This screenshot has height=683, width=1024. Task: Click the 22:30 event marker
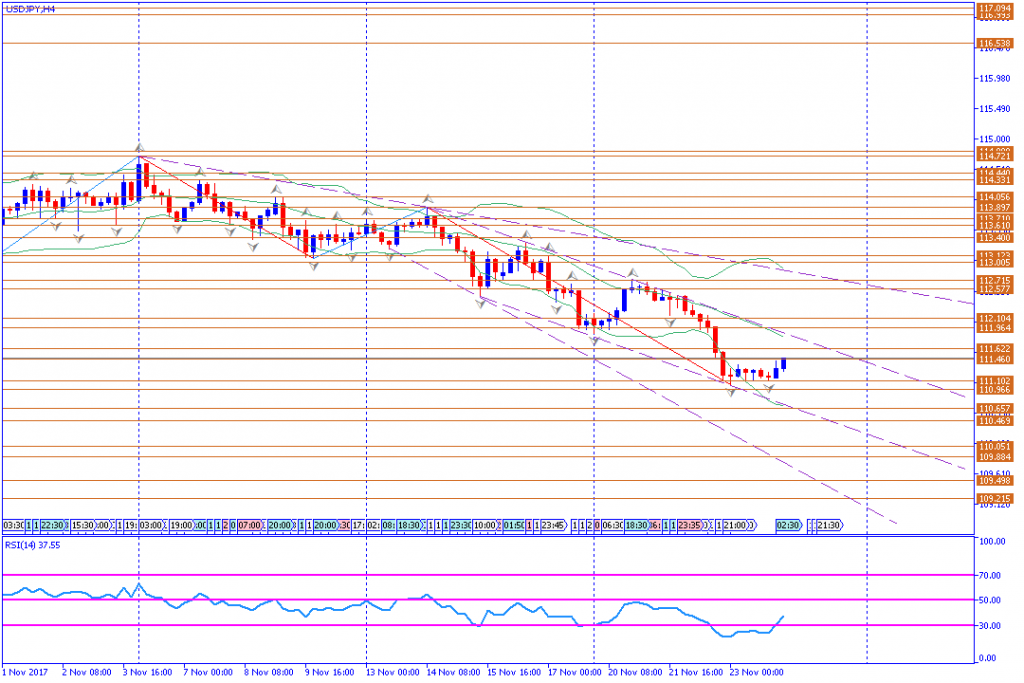click(x=53, y=524)
